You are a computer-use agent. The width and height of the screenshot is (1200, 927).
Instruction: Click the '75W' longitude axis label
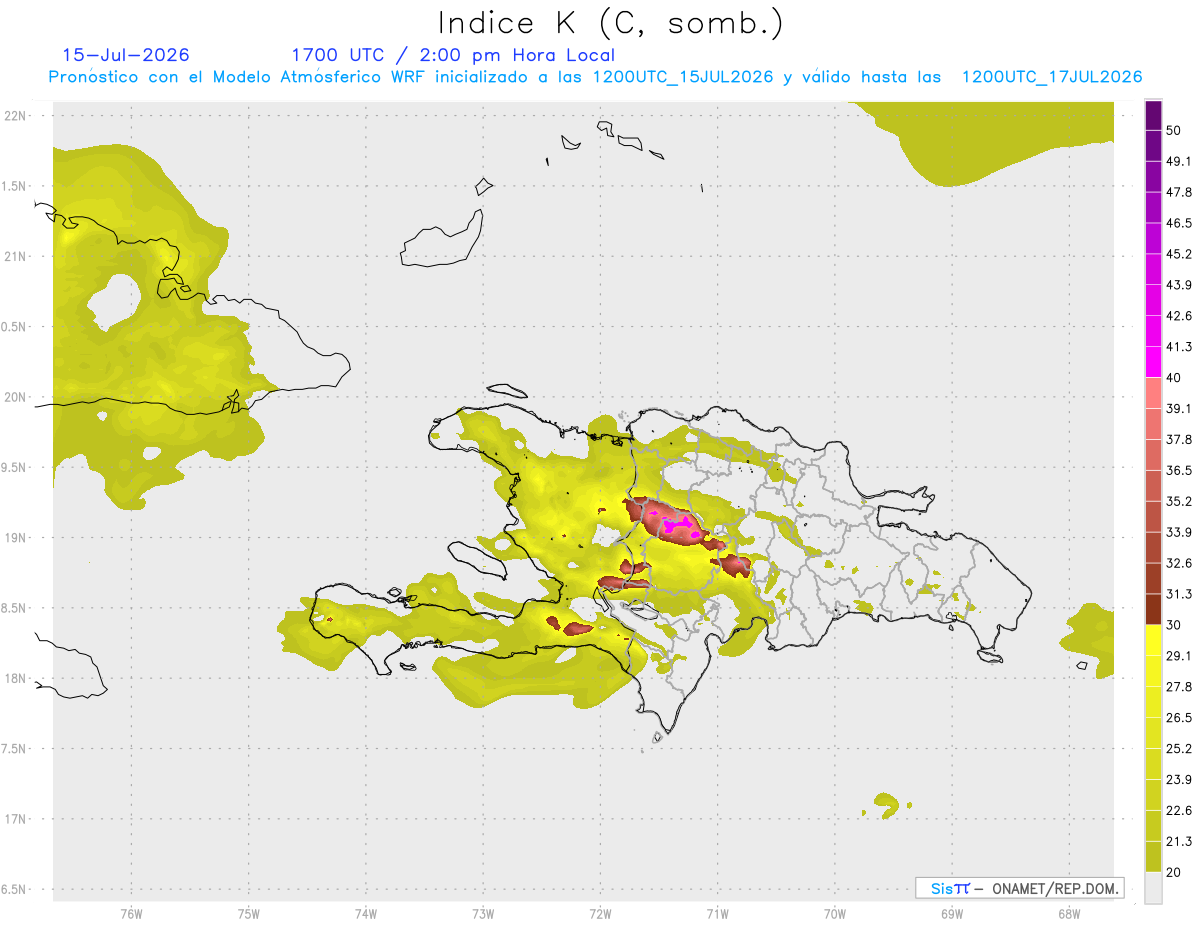click(248, 913)
